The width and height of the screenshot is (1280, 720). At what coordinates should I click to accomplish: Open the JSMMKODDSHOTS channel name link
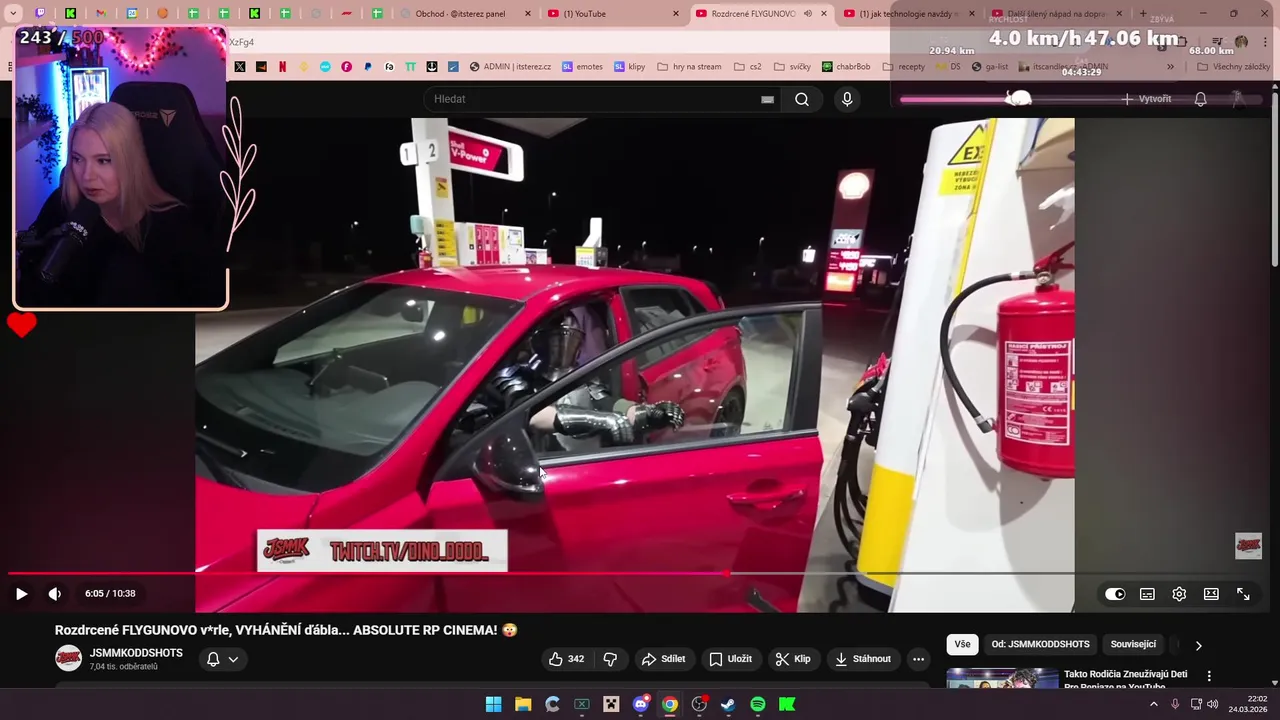tap(136, 653)
